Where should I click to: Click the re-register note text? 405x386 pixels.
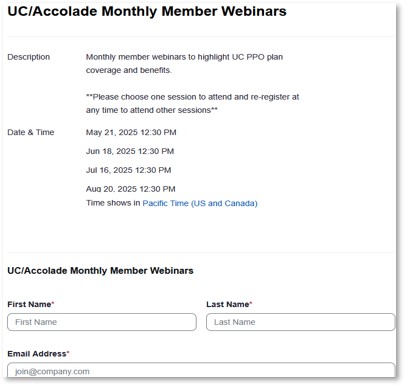192,104
